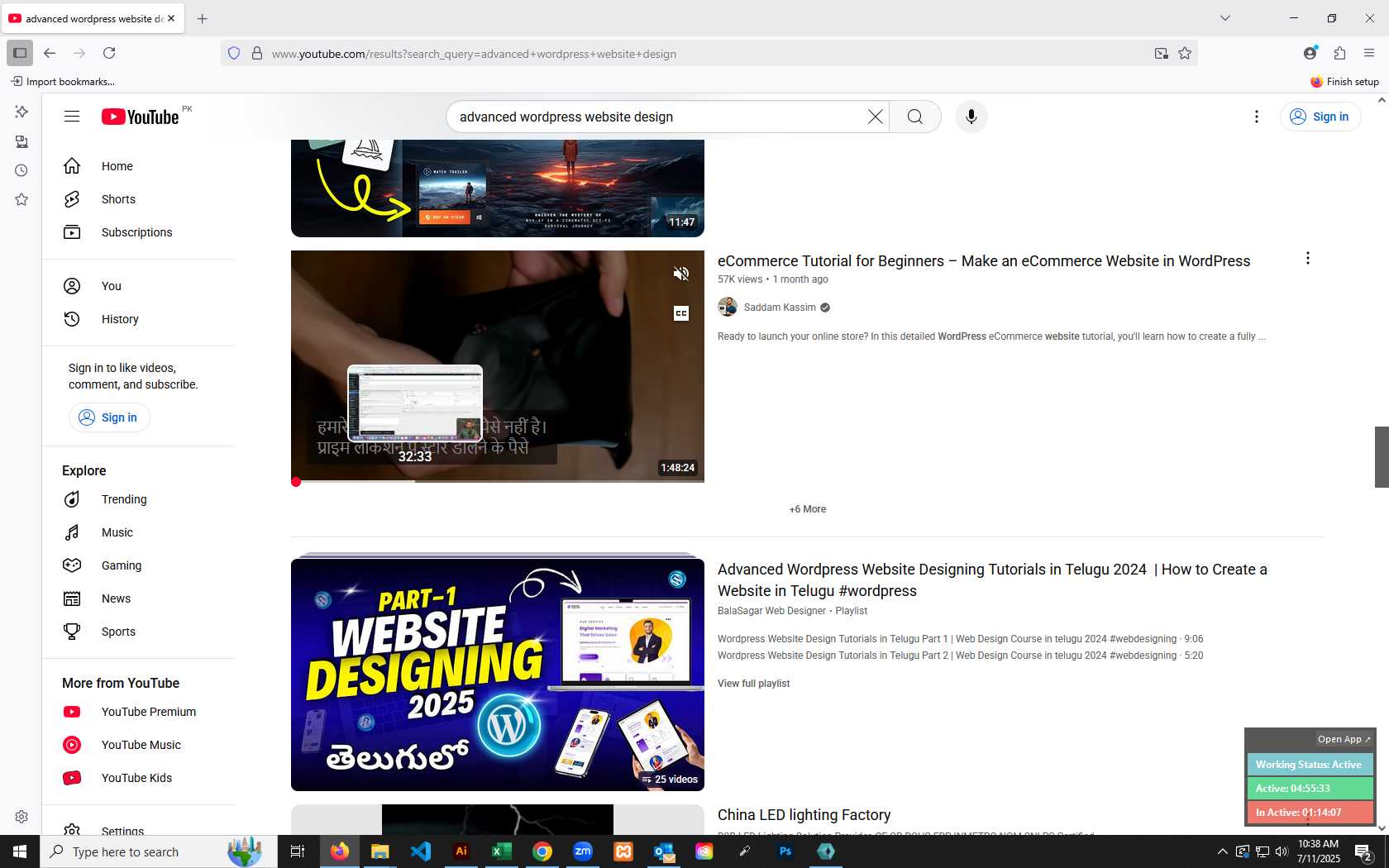Open Music under Explore
This screenshot has height=868, width=1389.
click(x=139, y=532)
